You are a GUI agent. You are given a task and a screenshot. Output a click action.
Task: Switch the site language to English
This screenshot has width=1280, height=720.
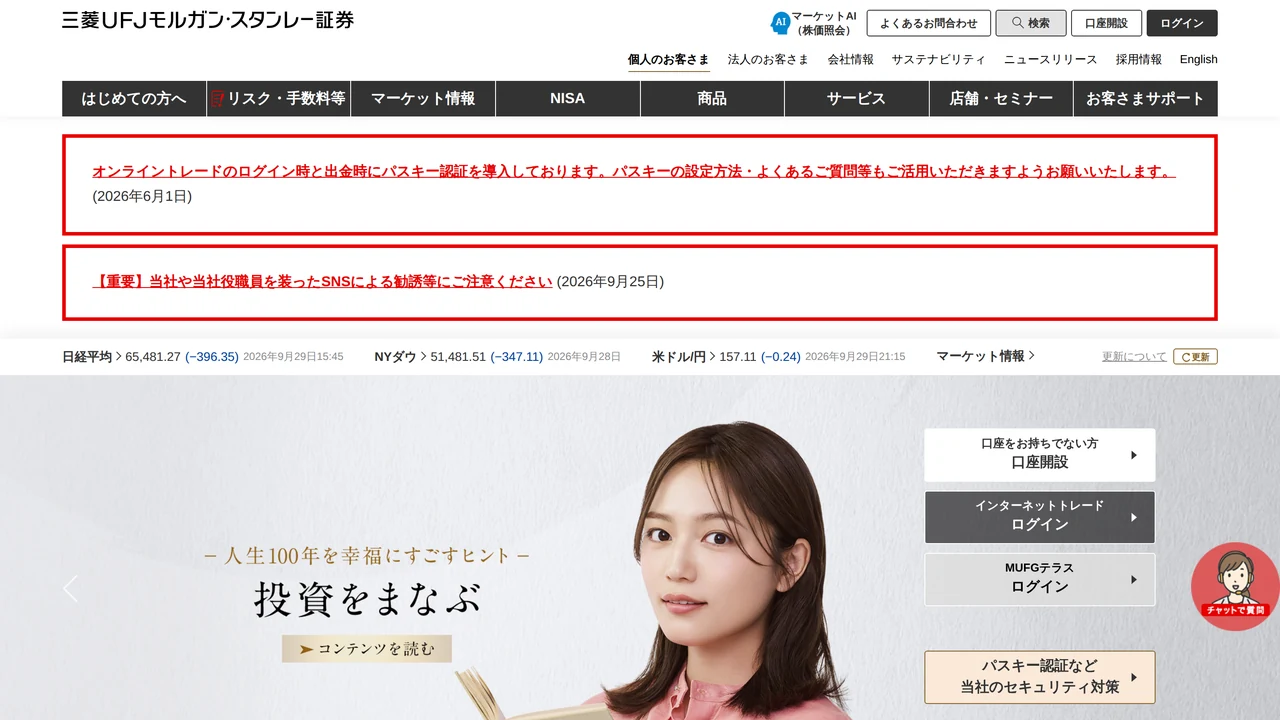tap(1199, 60)
